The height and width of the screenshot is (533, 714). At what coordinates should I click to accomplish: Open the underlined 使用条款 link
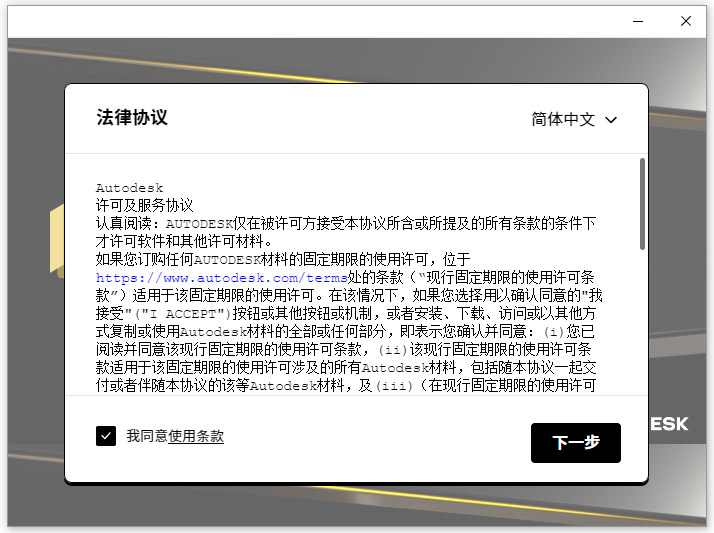tap(196, 436)
